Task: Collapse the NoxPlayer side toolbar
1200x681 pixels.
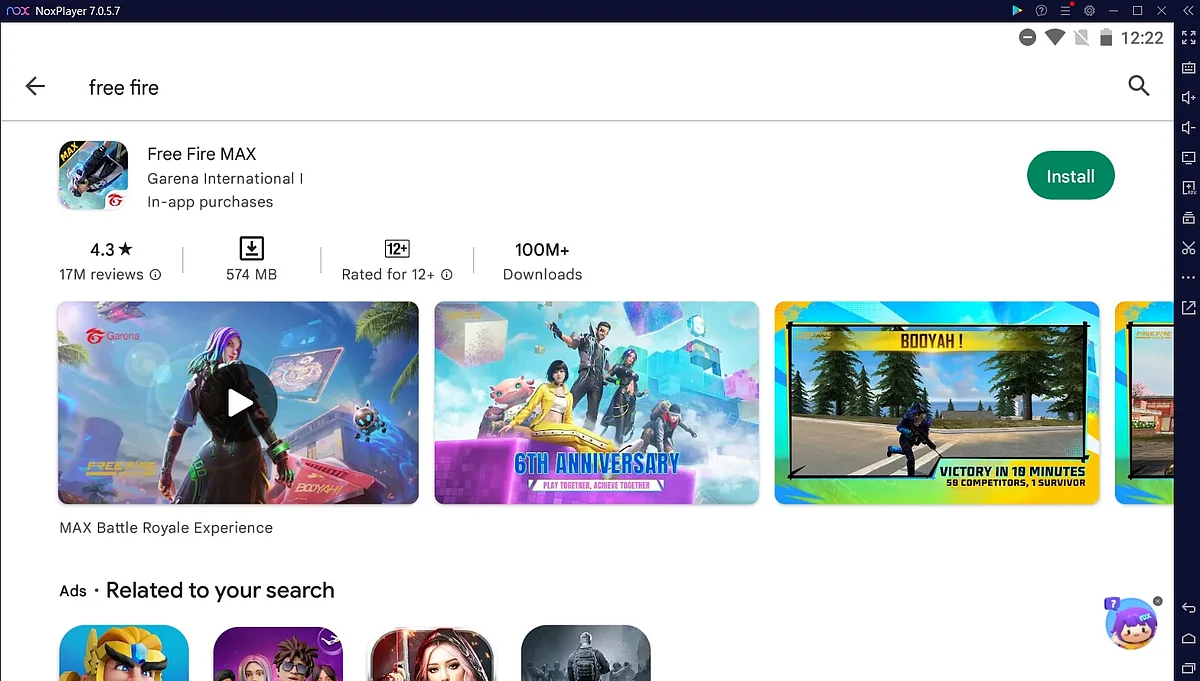Action: click(x=1186, y=10)
